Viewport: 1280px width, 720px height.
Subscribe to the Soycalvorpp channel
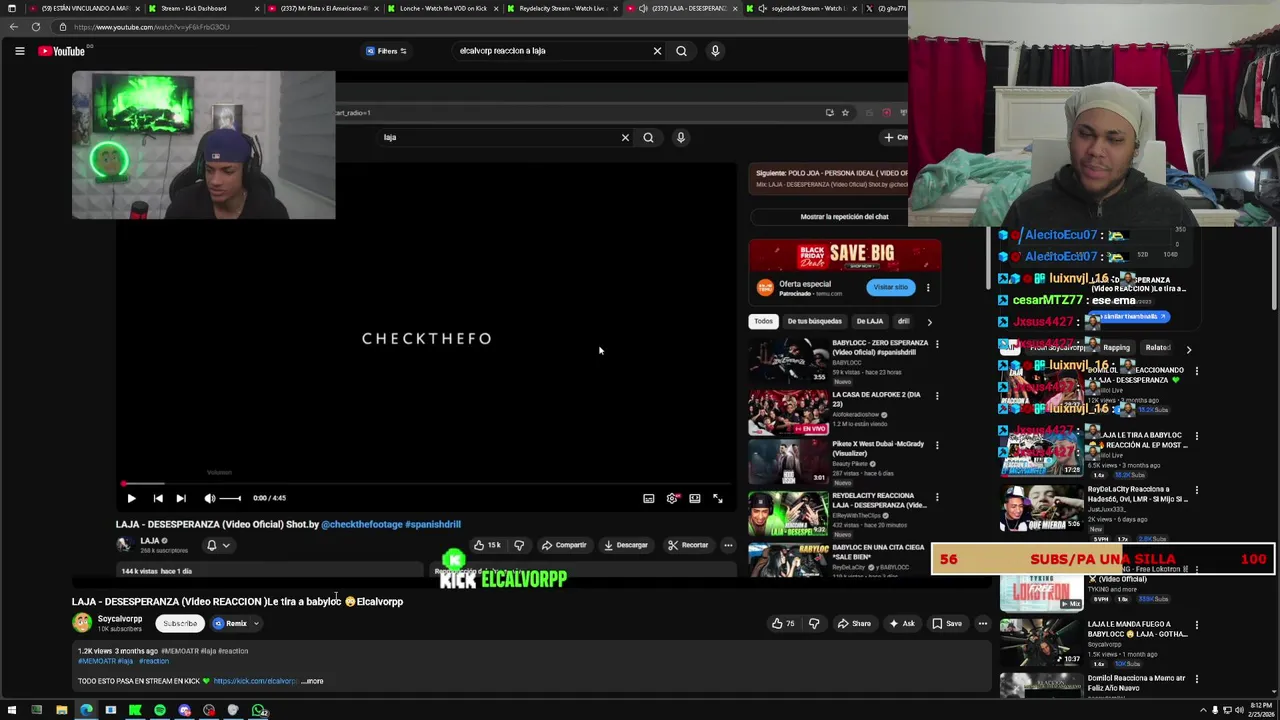[x=180, y=623]
